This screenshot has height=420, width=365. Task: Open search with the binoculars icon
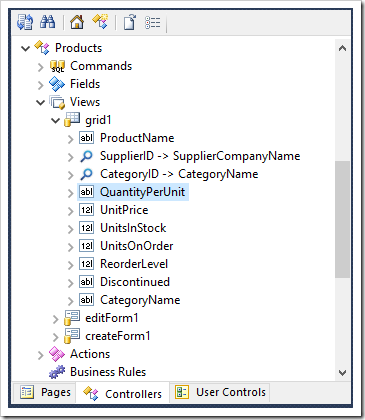point(48,22)
